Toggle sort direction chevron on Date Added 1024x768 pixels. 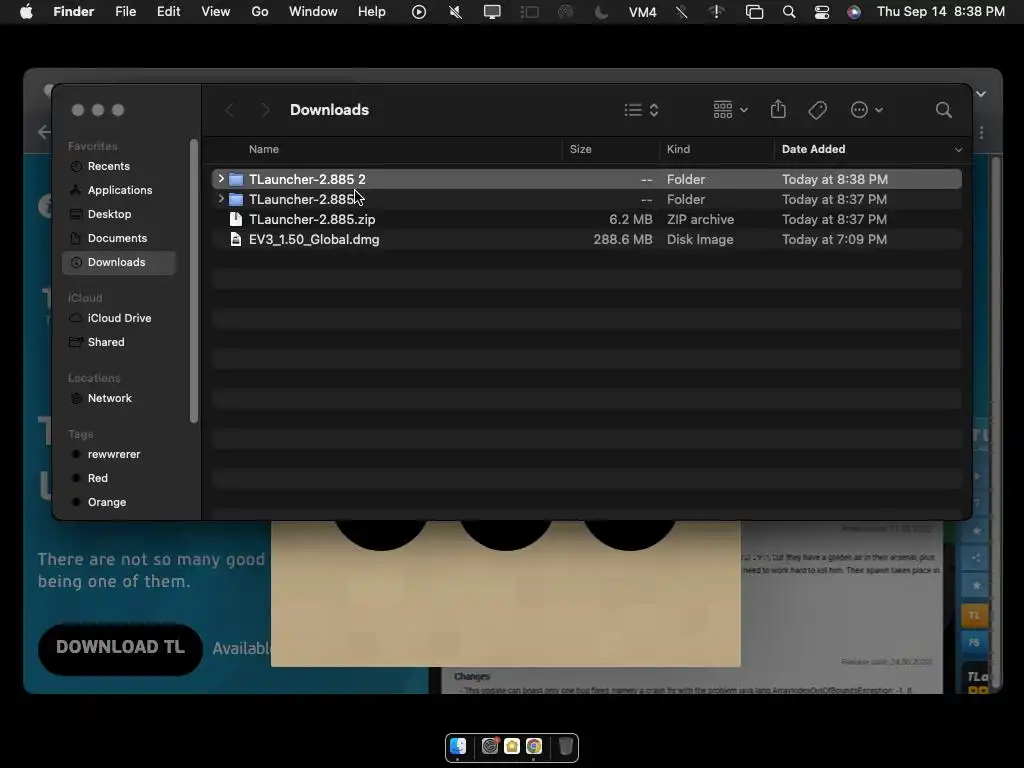(x=958, y=150)
